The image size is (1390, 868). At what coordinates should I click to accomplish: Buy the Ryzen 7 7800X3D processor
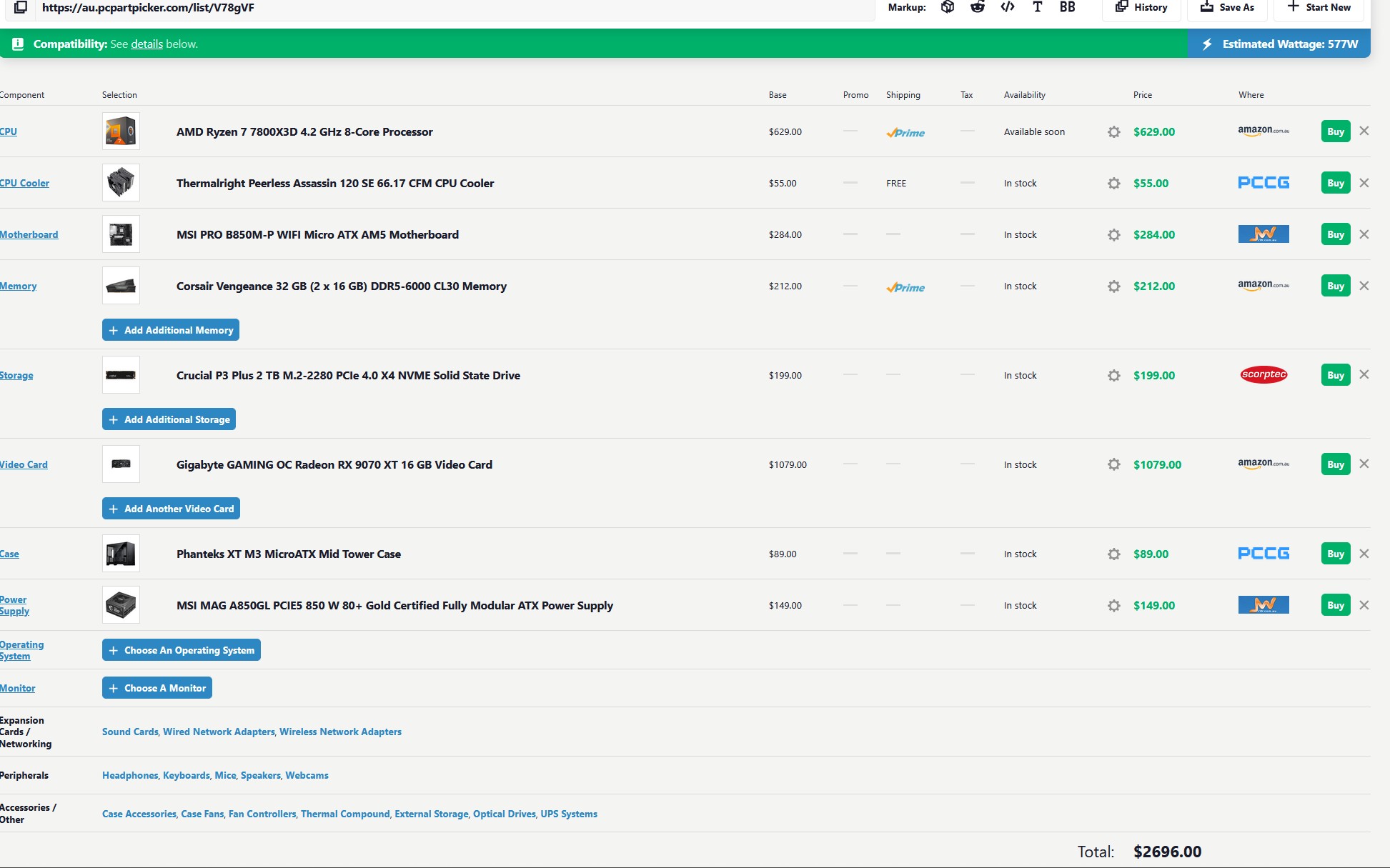pyautogui.click(x=1335, y=131)
